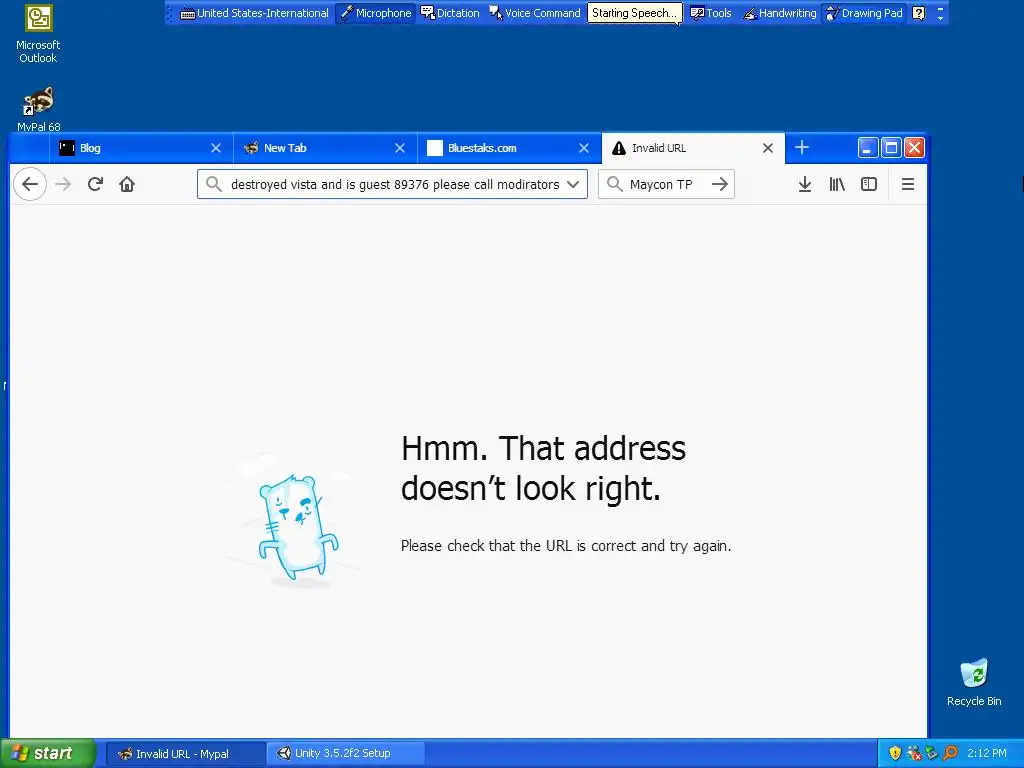This screenshot has height=768, width=1024.
Task: Close the Mypal browser window
Action: tap(914, 148)
